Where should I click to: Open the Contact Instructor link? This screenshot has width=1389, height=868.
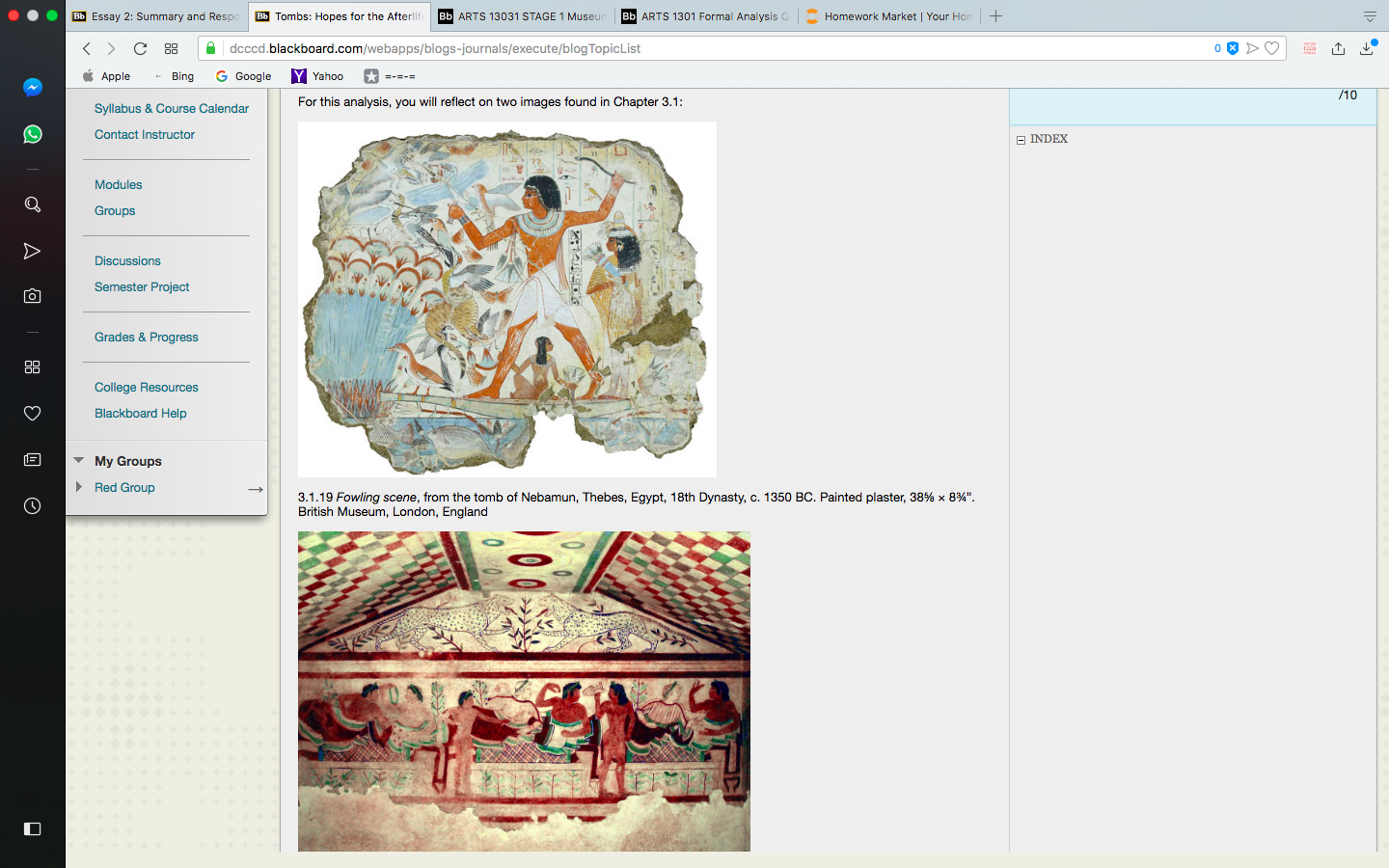tap(145, 135)
